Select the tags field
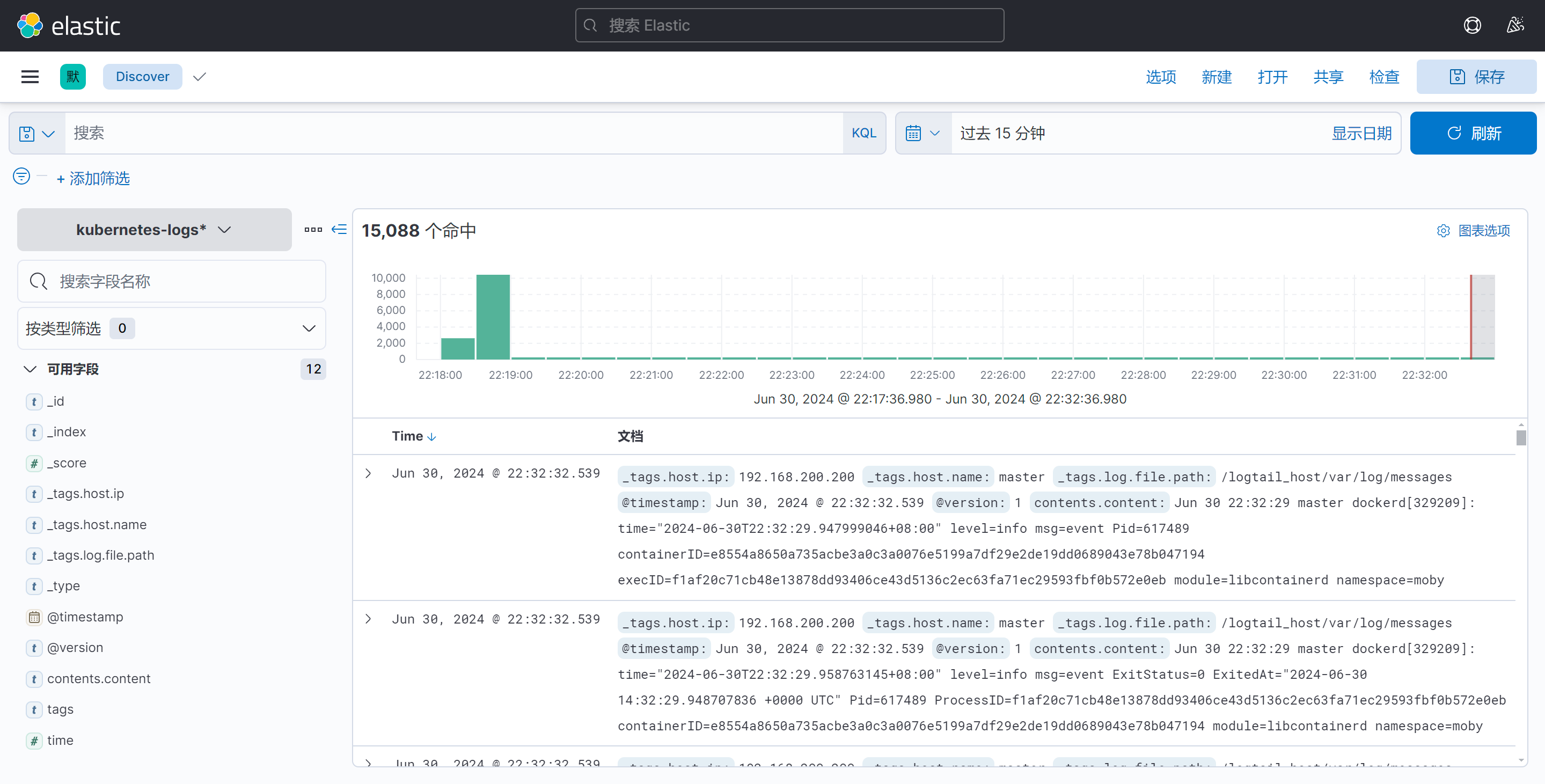The height and width of the screenshot is (784, 1545). tap(61, 710)
